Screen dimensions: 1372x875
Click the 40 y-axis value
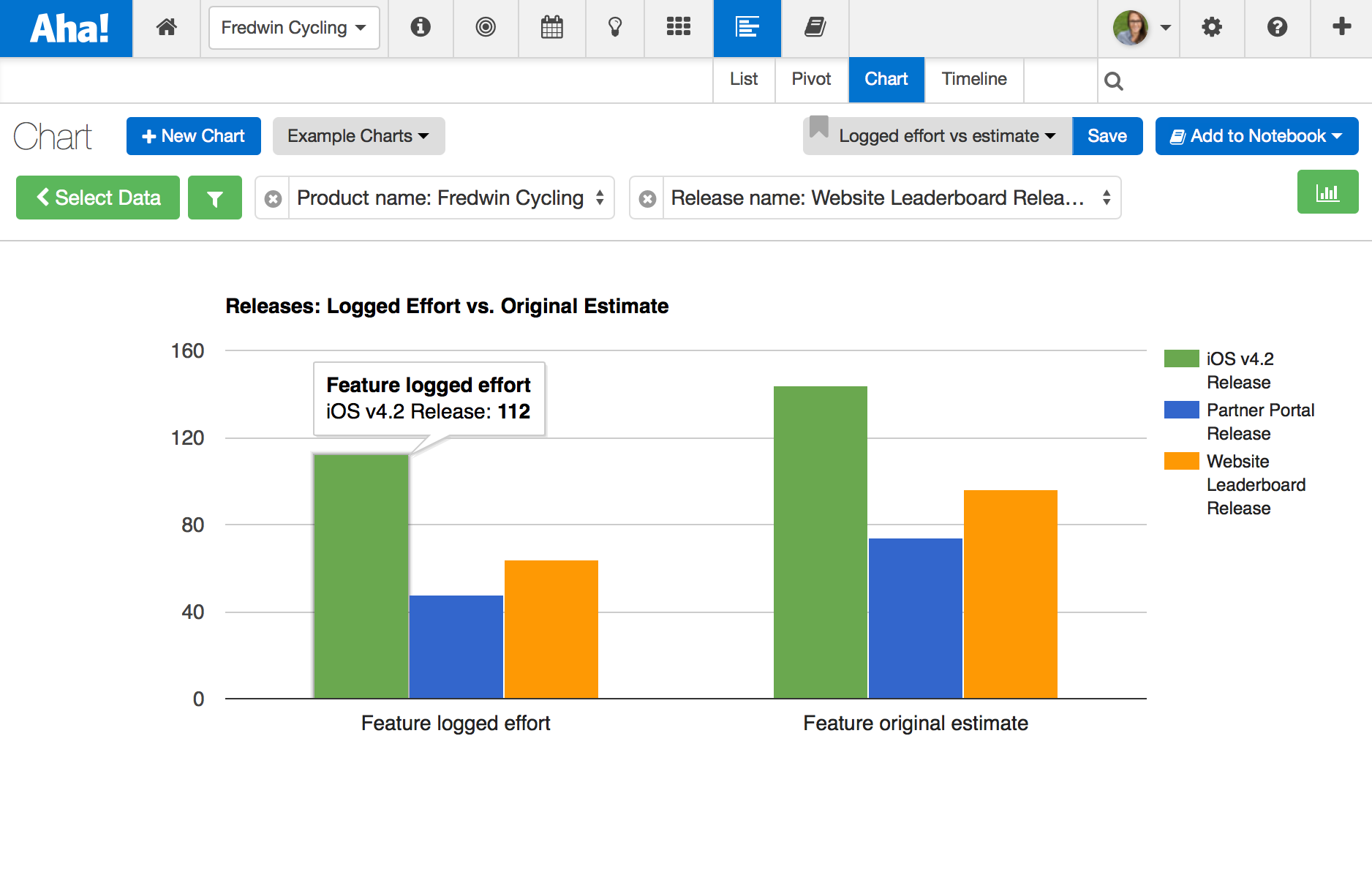[x=193, y=612]
